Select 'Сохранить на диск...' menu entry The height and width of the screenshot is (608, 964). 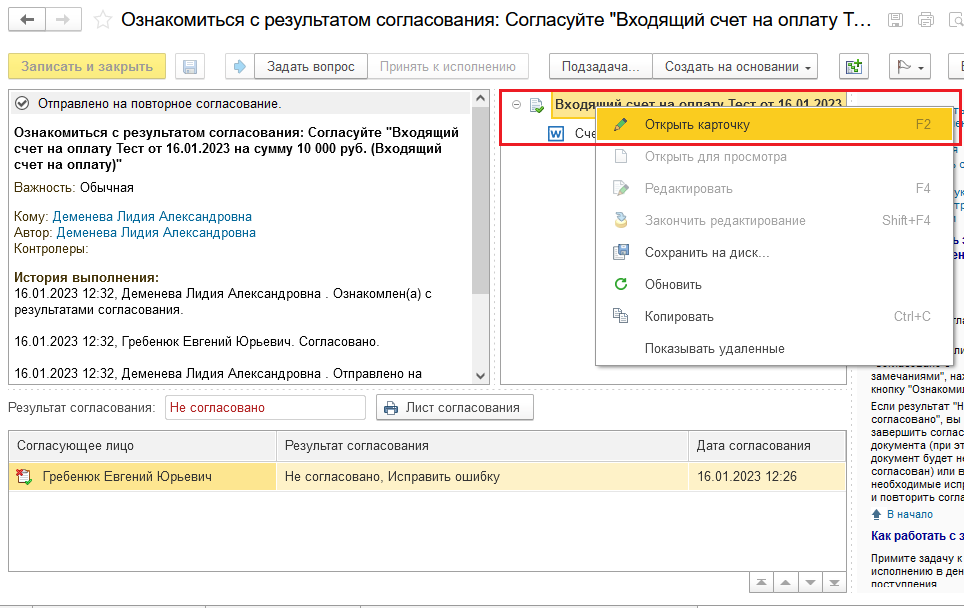(706, 253)
